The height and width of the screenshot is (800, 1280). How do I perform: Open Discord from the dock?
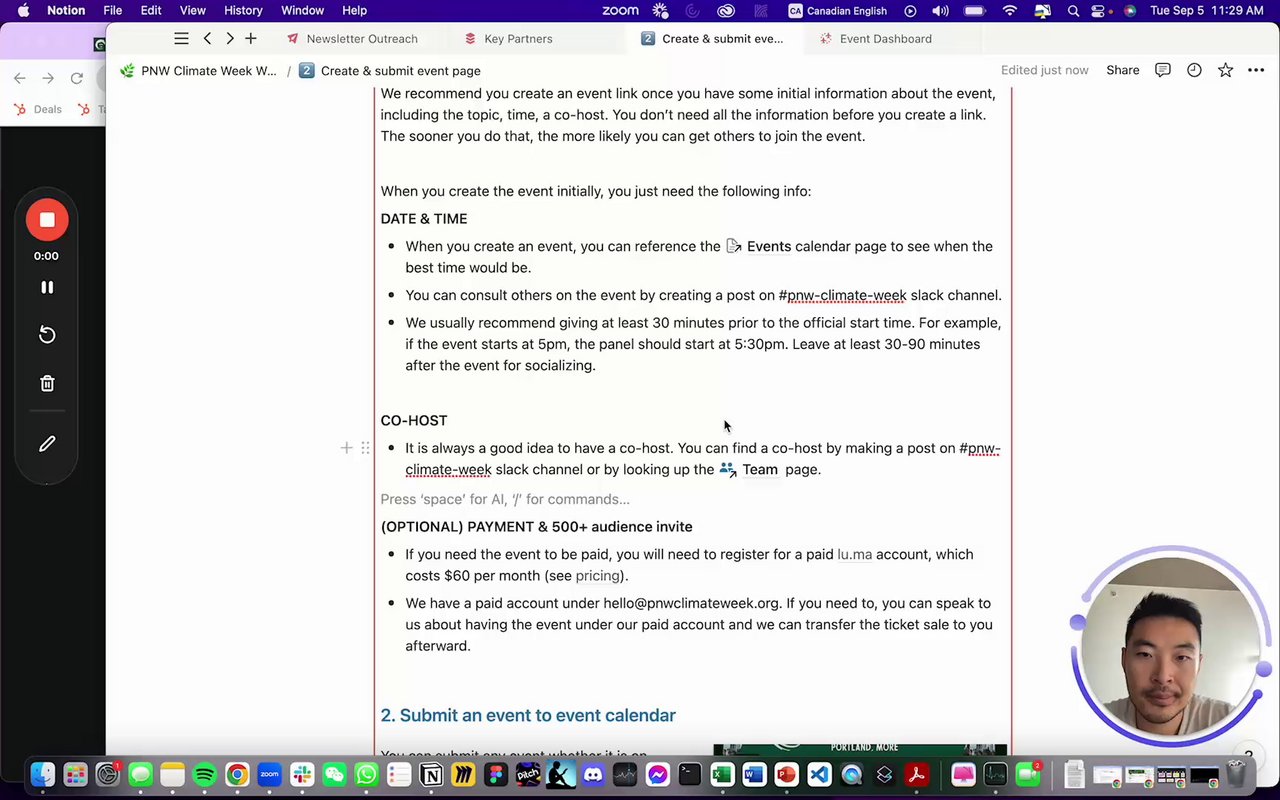(x=593, y=774)
